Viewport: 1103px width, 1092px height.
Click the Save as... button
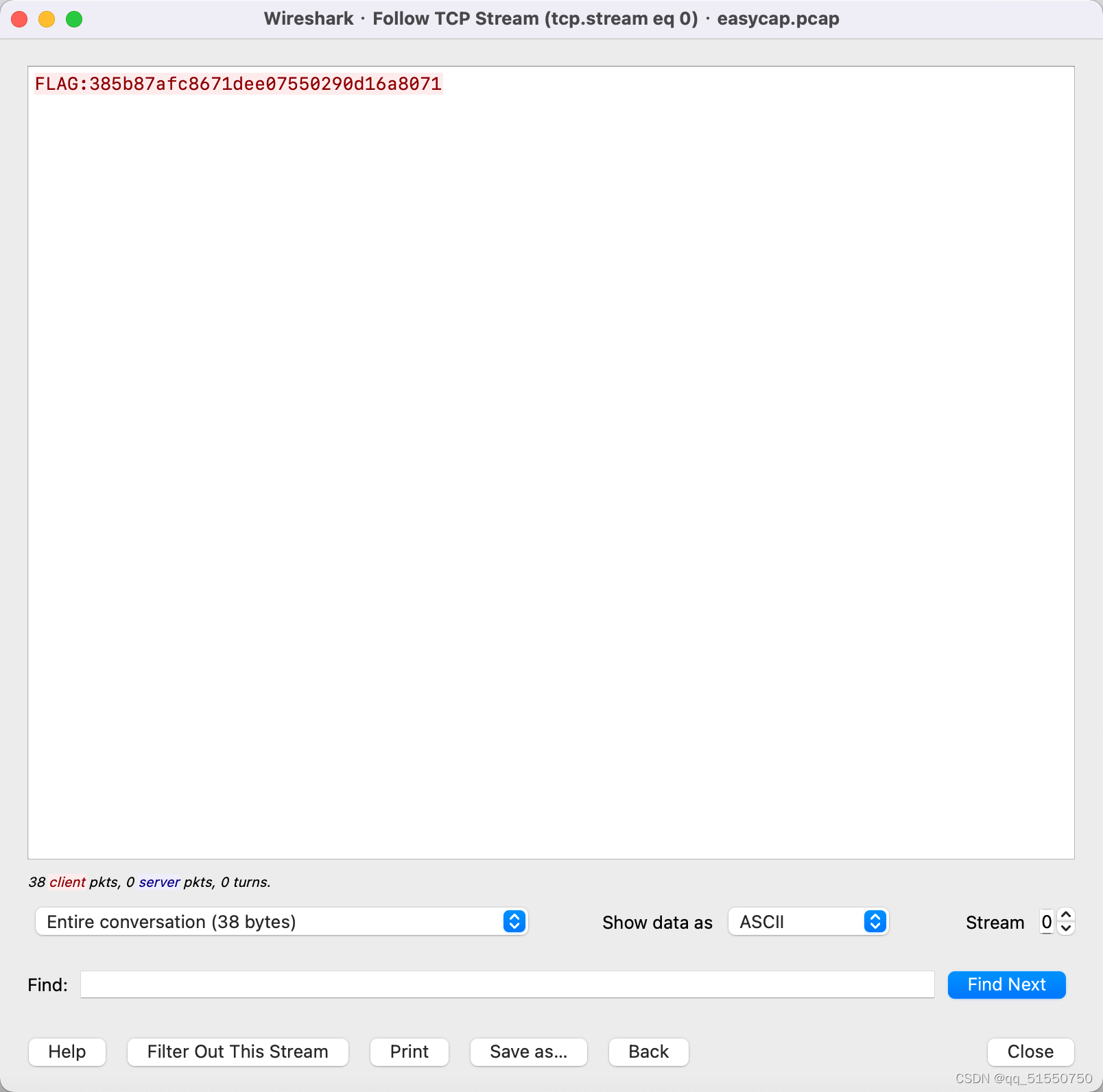(528, 1052)
